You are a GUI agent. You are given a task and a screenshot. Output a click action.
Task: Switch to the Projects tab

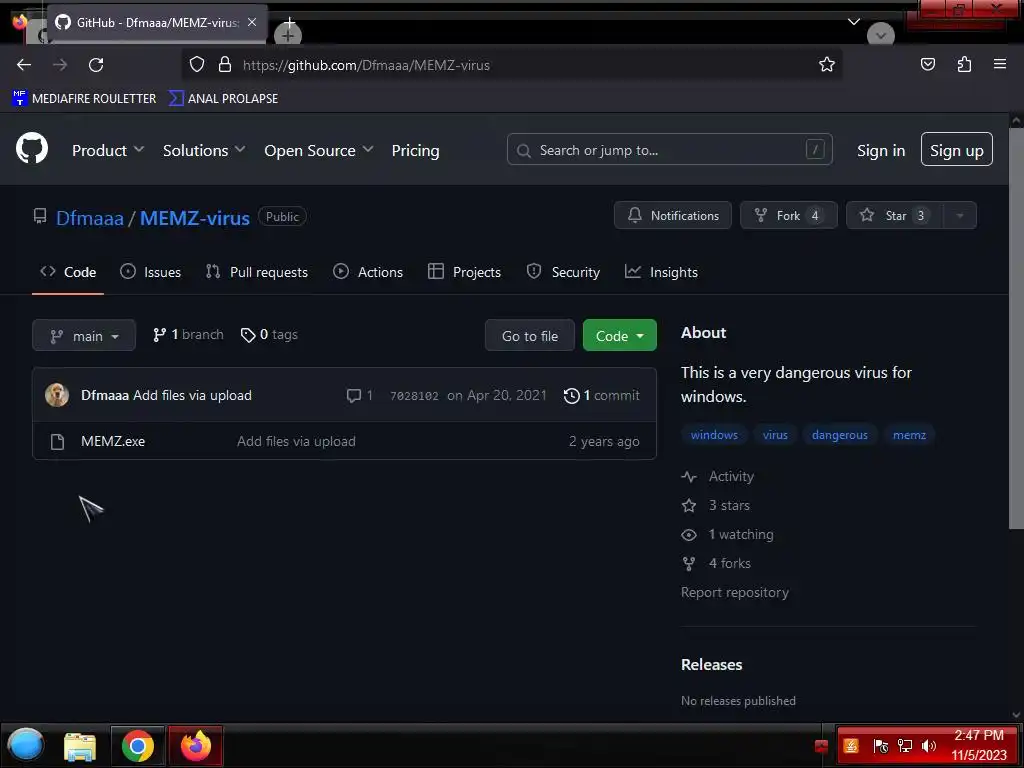(464, 272)
